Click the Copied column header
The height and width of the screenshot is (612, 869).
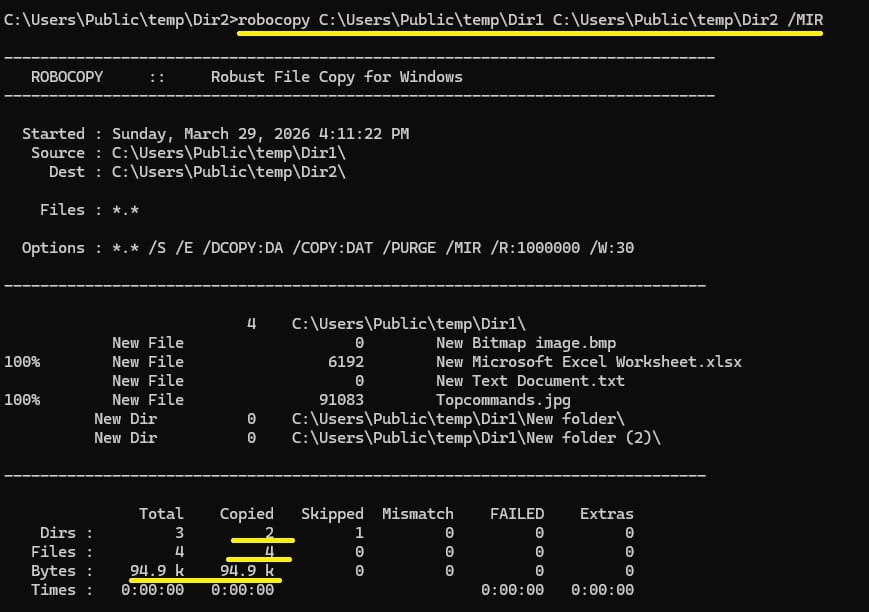click(x=246, y=513)
